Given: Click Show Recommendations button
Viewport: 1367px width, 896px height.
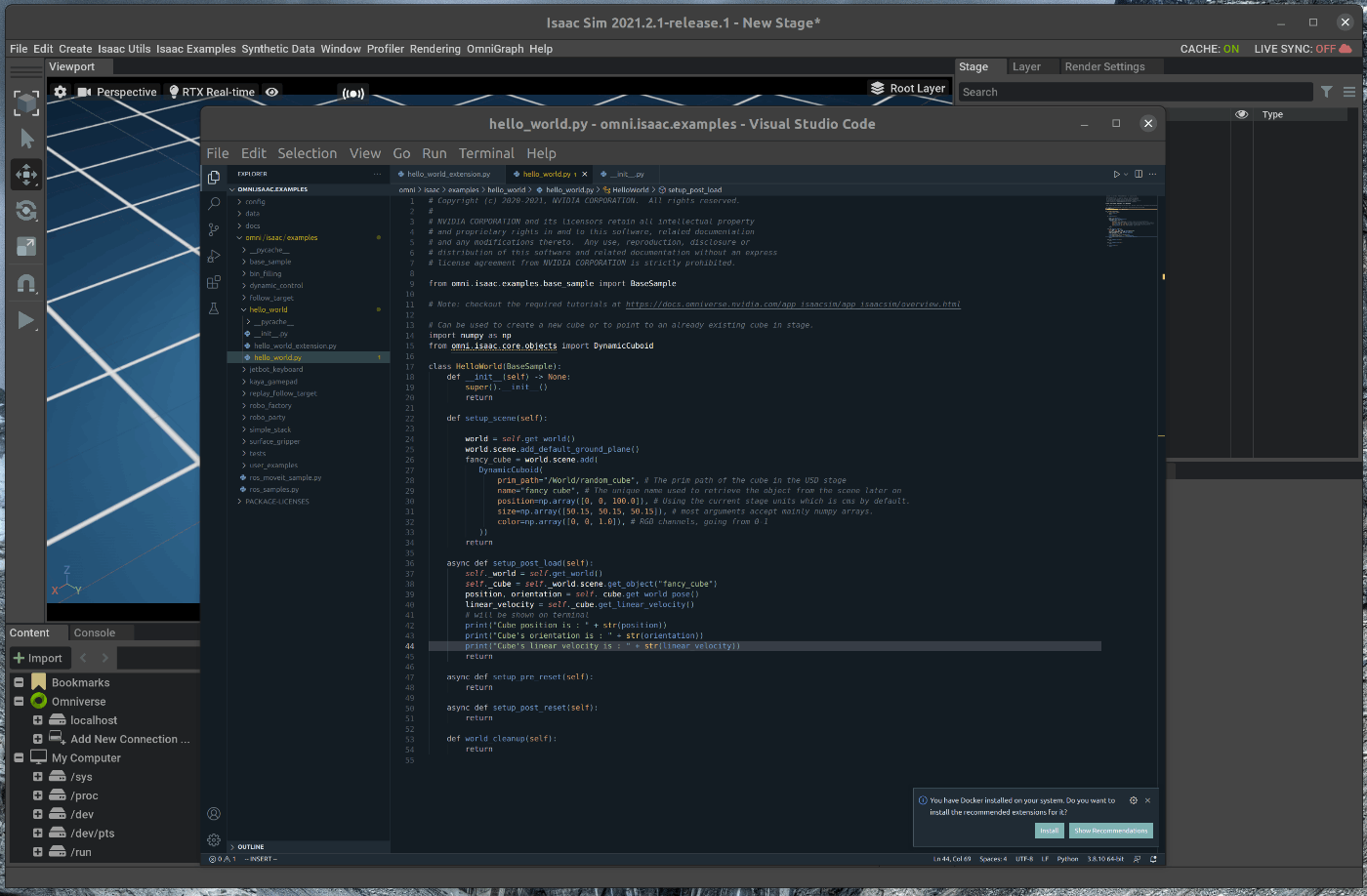Looking at the screenshot, I should coord(1110,831).
